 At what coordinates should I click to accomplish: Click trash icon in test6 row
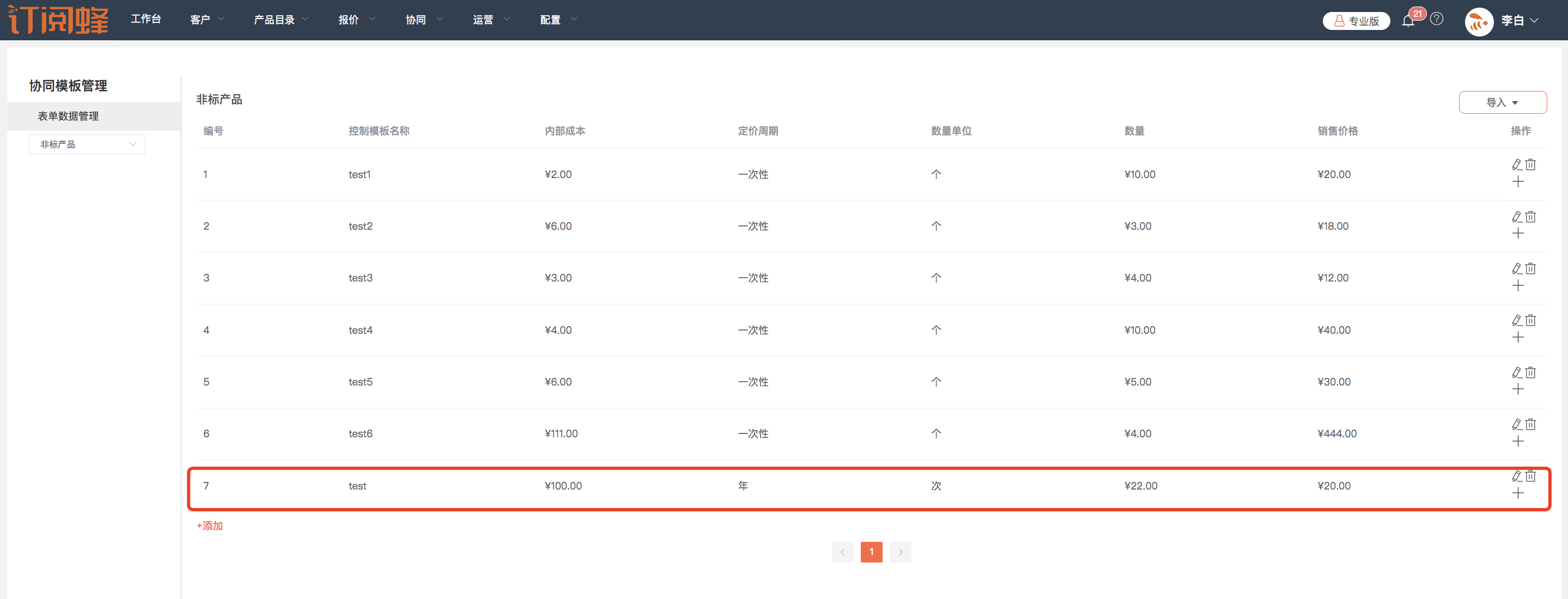point(1530,424)
